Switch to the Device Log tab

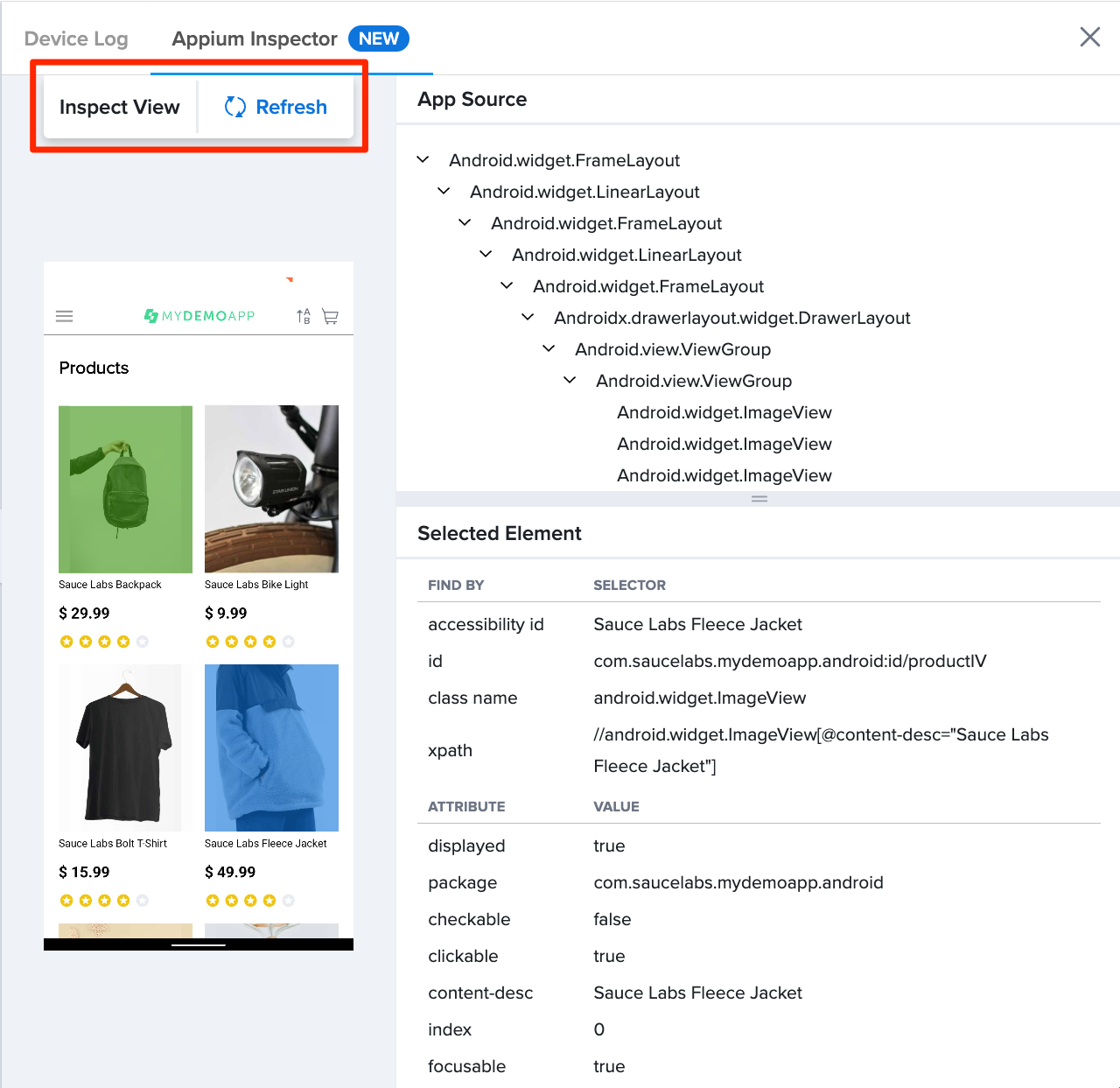coord(76,39)
